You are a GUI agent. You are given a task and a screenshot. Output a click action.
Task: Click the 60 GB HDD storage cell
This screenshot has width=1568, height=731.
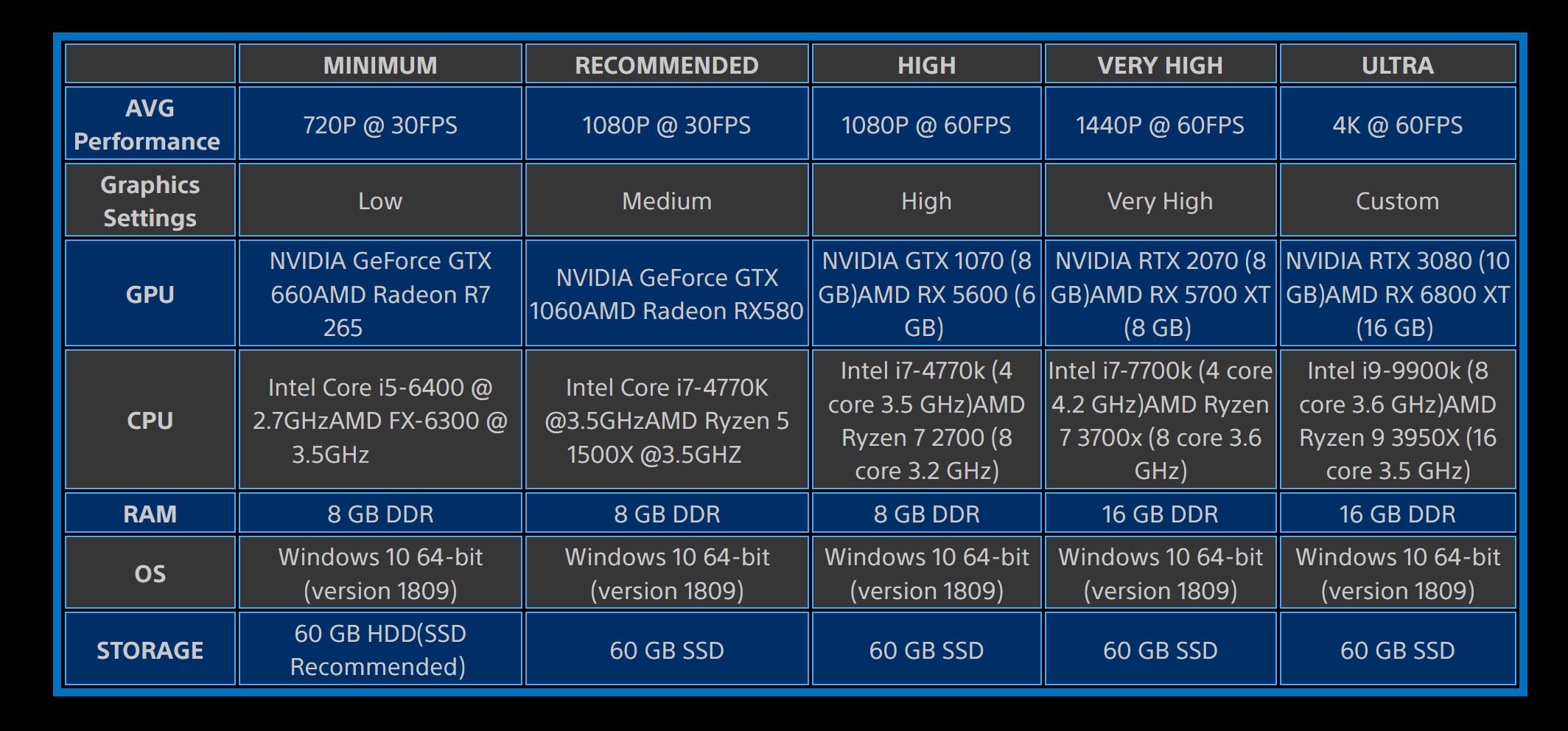tap(380, 650)
